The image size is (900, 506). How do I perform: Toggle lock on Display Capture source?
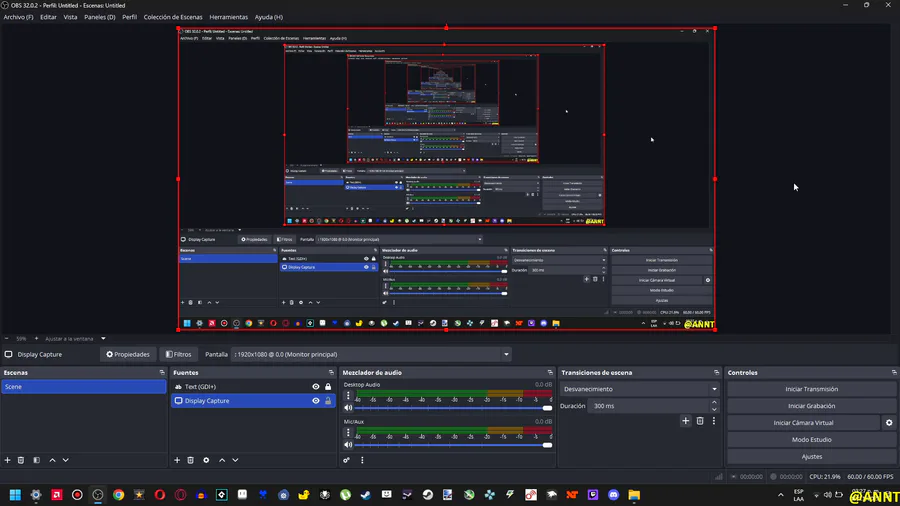click(328, 401)
